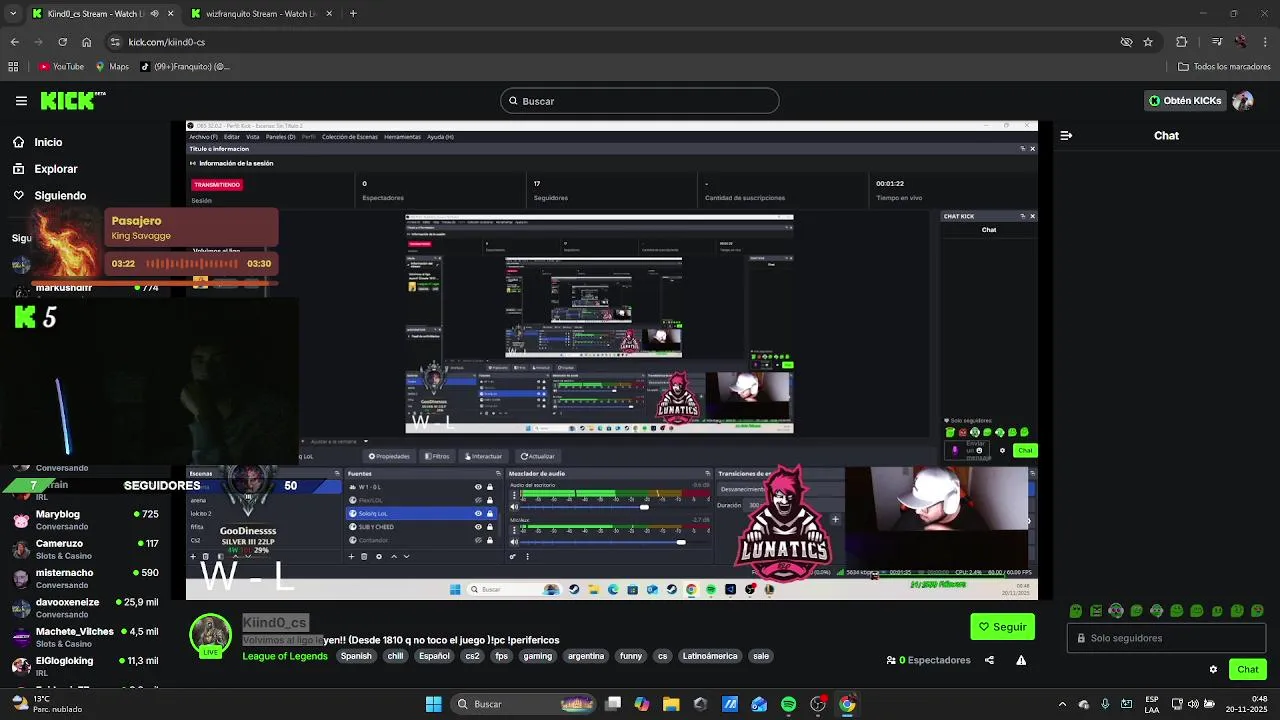The width and height of the screenshot is (1280, 720).
Task: Open the ESP LAA language selector
Action: click(1152, 704)
